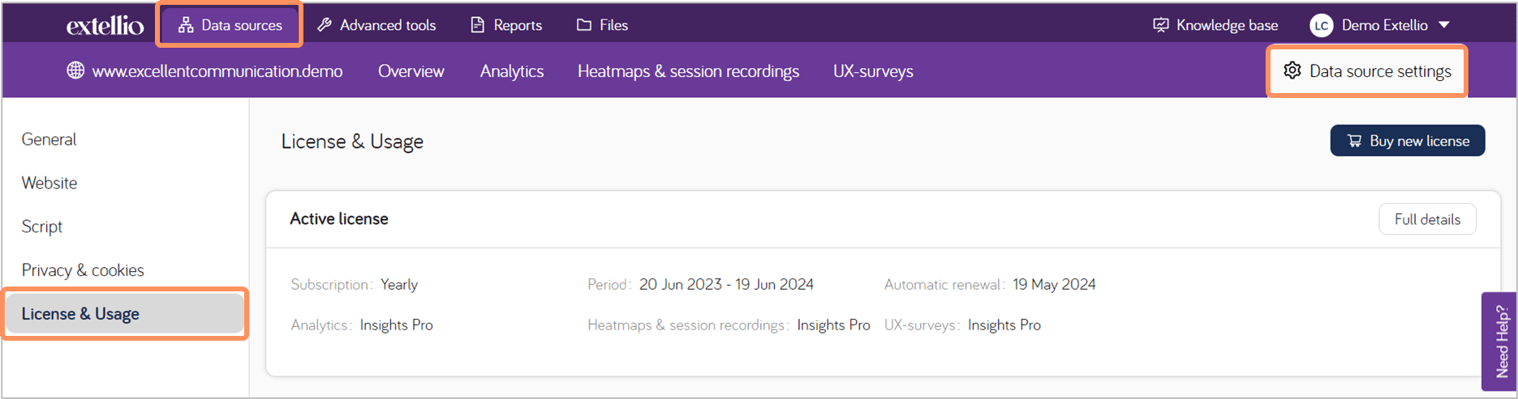Click the globe icon beside website URL
The image size is (1518, 399).
tap(75, 71)
